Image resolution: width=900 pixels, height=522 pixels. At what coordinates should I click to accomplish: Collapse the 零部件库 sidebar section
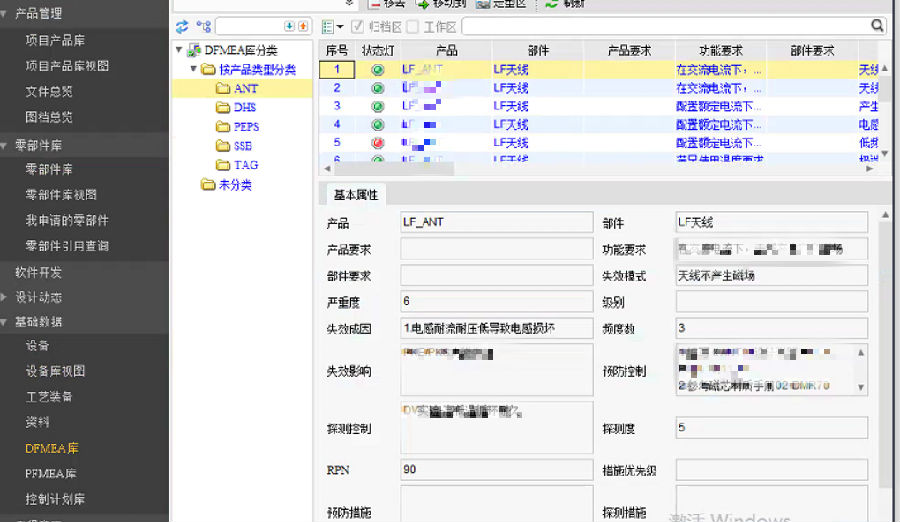coord(6,145)
